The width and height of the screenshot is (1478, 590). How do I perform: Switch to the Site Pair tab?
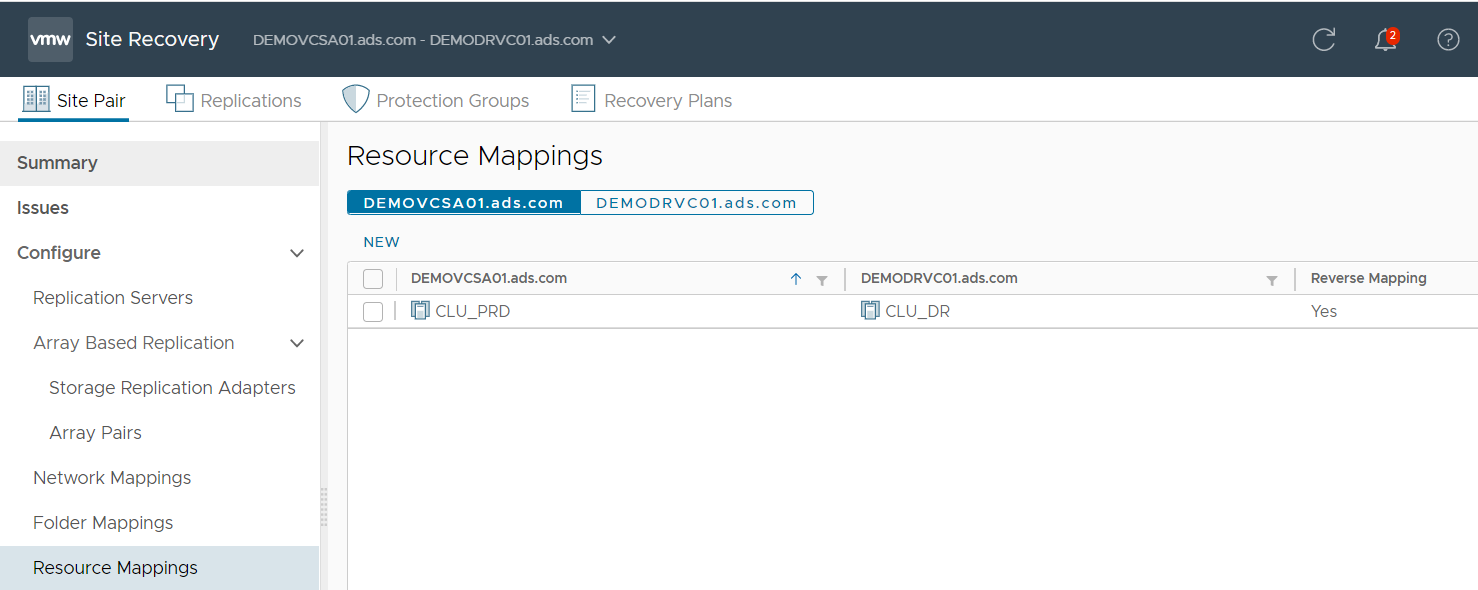74,100
